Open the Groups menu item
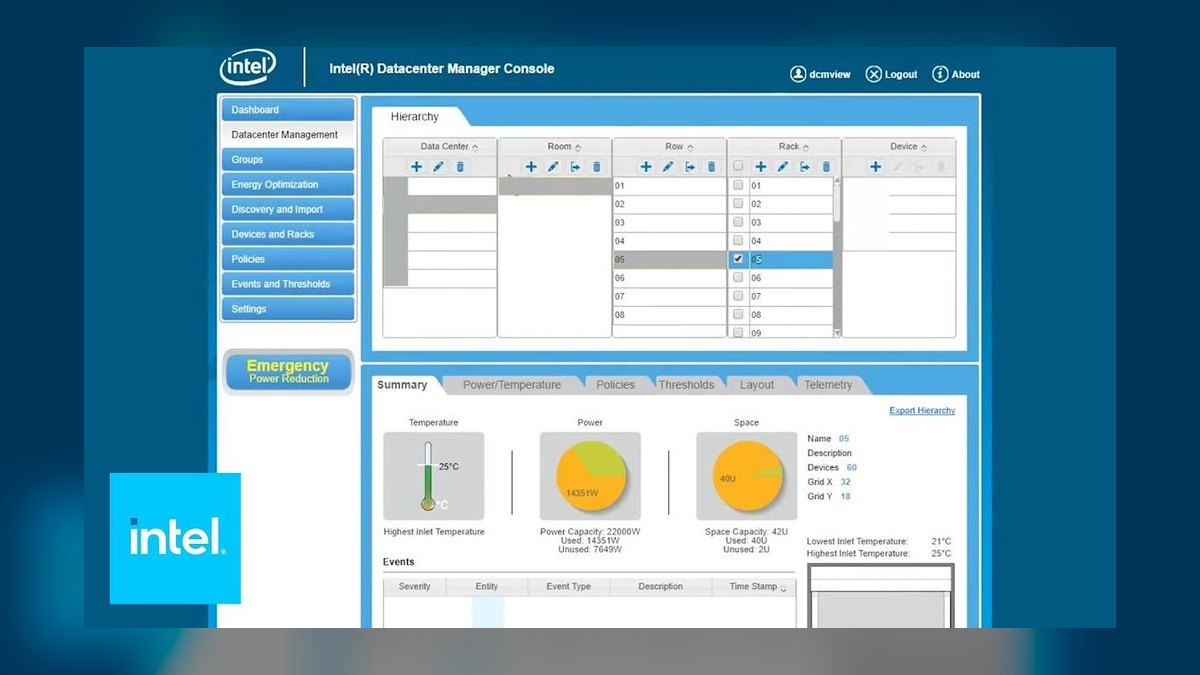Viewport: 1200px width, 675px height. [x=288, y=160]
